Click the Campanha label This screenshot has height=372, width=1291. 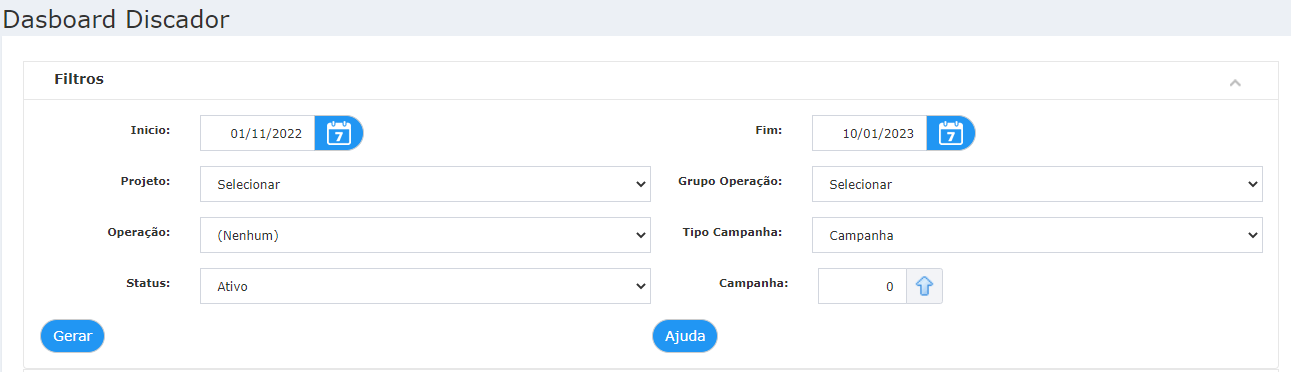pyautogui.click(x=754, y=283)
